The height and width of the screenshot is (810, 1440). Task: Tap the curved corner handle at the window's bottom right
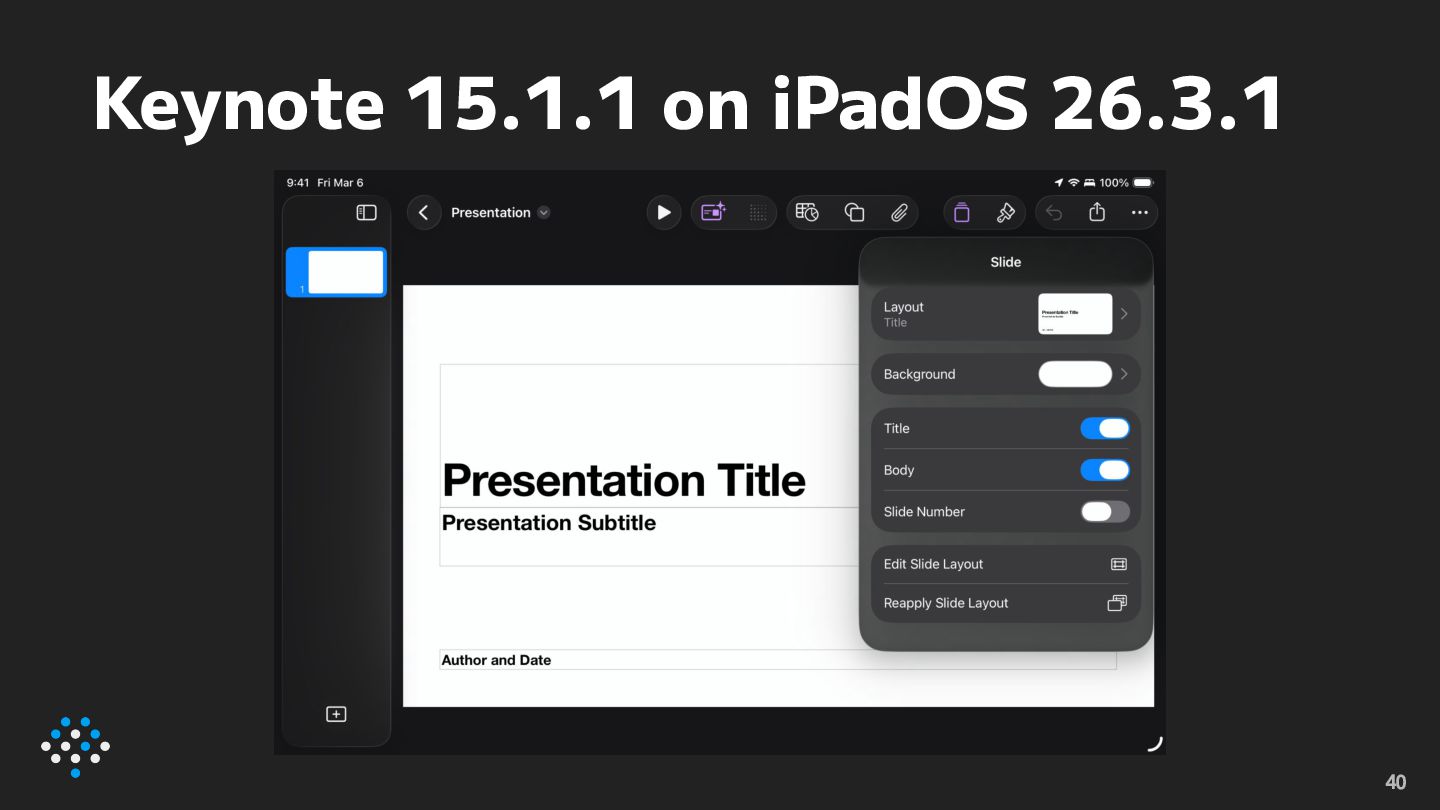click(x=1155, y=743)
